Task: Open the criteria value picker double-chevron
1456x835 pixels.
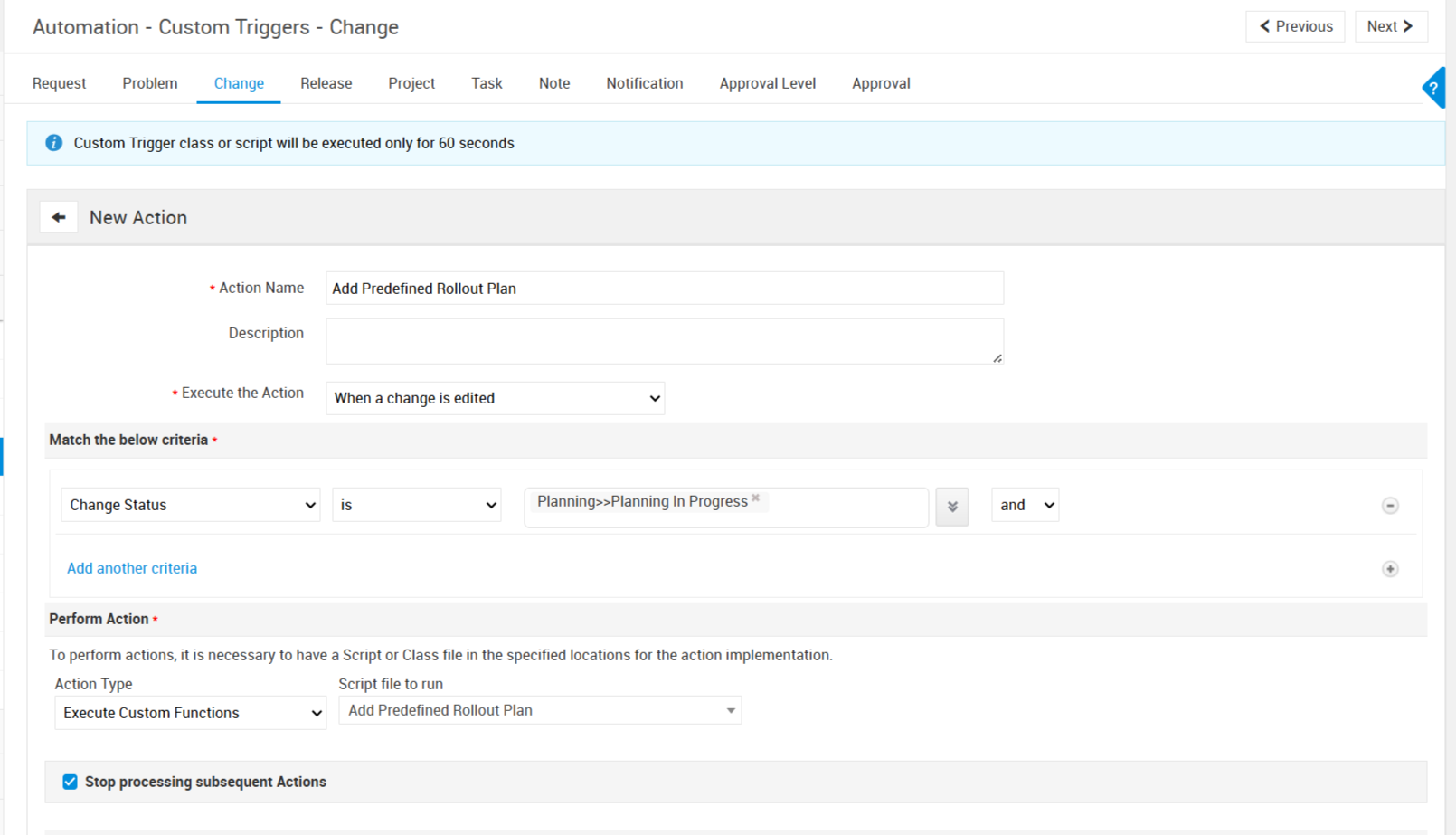Action: click(951, 507)
